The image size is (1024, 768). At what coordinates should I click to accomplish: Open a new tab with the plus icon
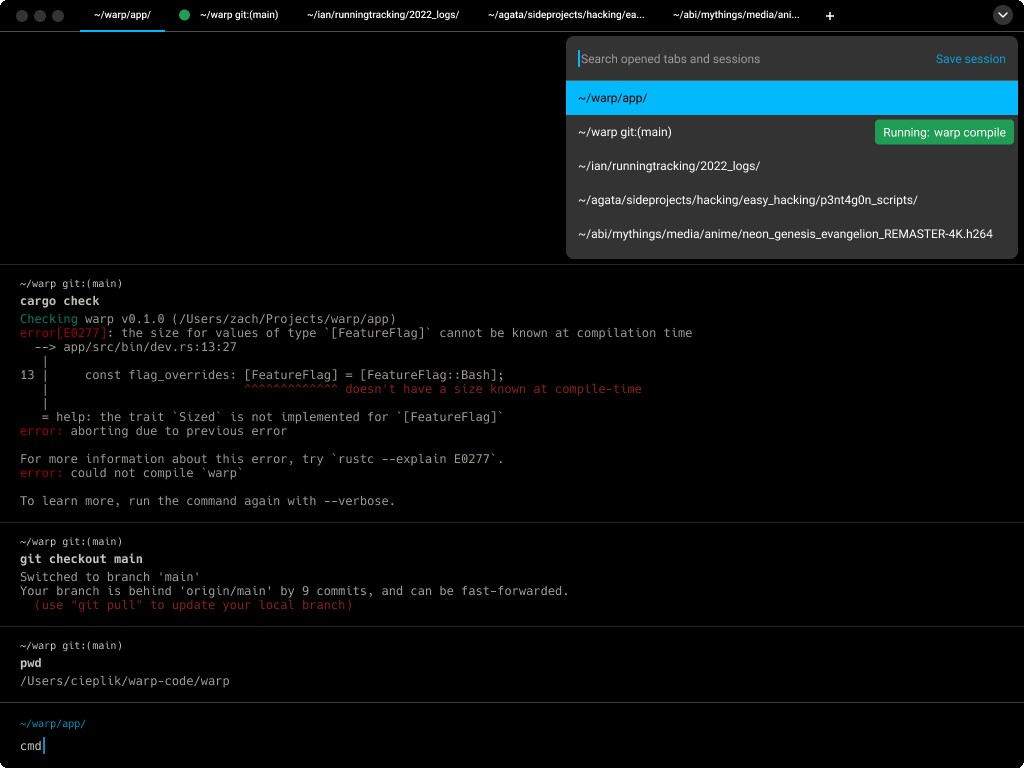[830, 16]
